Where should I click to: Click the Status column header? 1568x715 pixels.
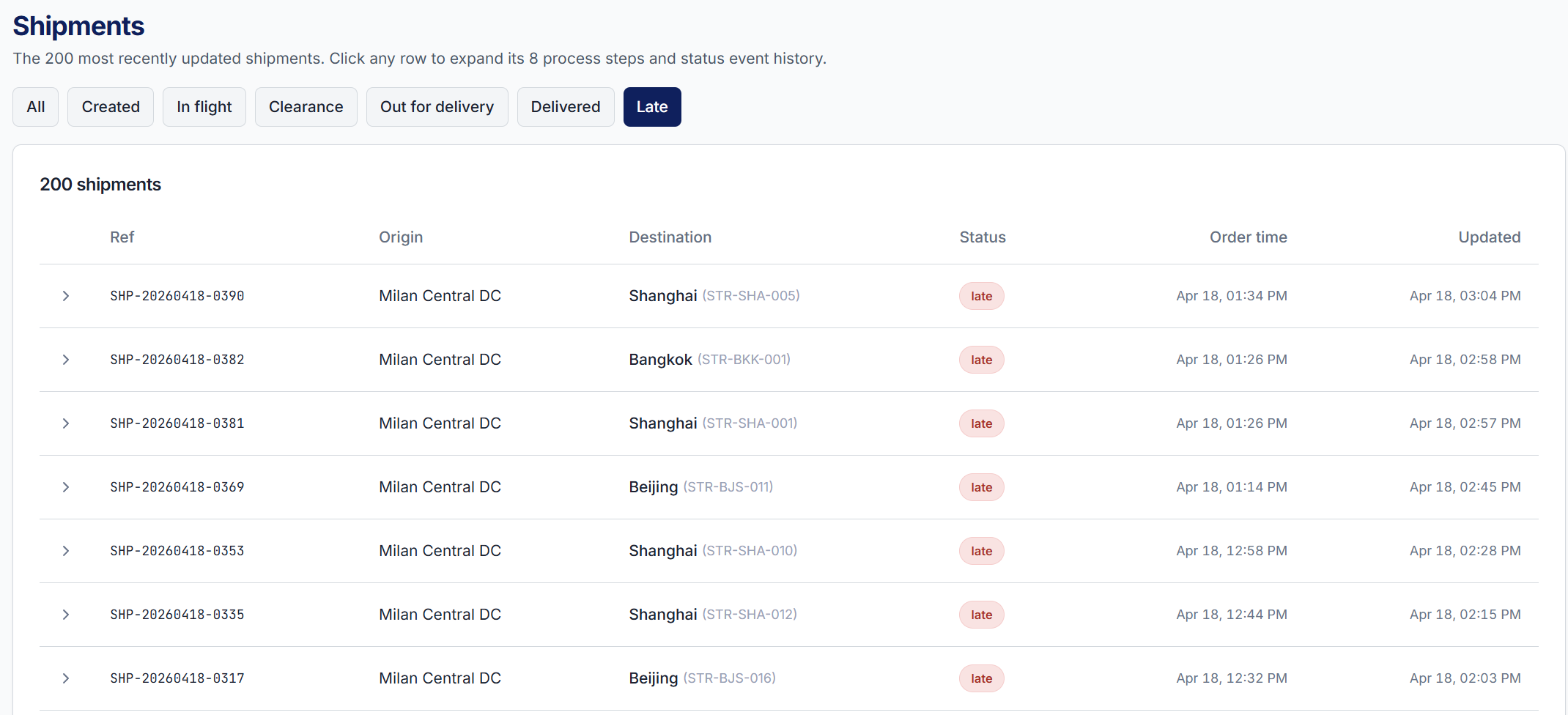983,237
